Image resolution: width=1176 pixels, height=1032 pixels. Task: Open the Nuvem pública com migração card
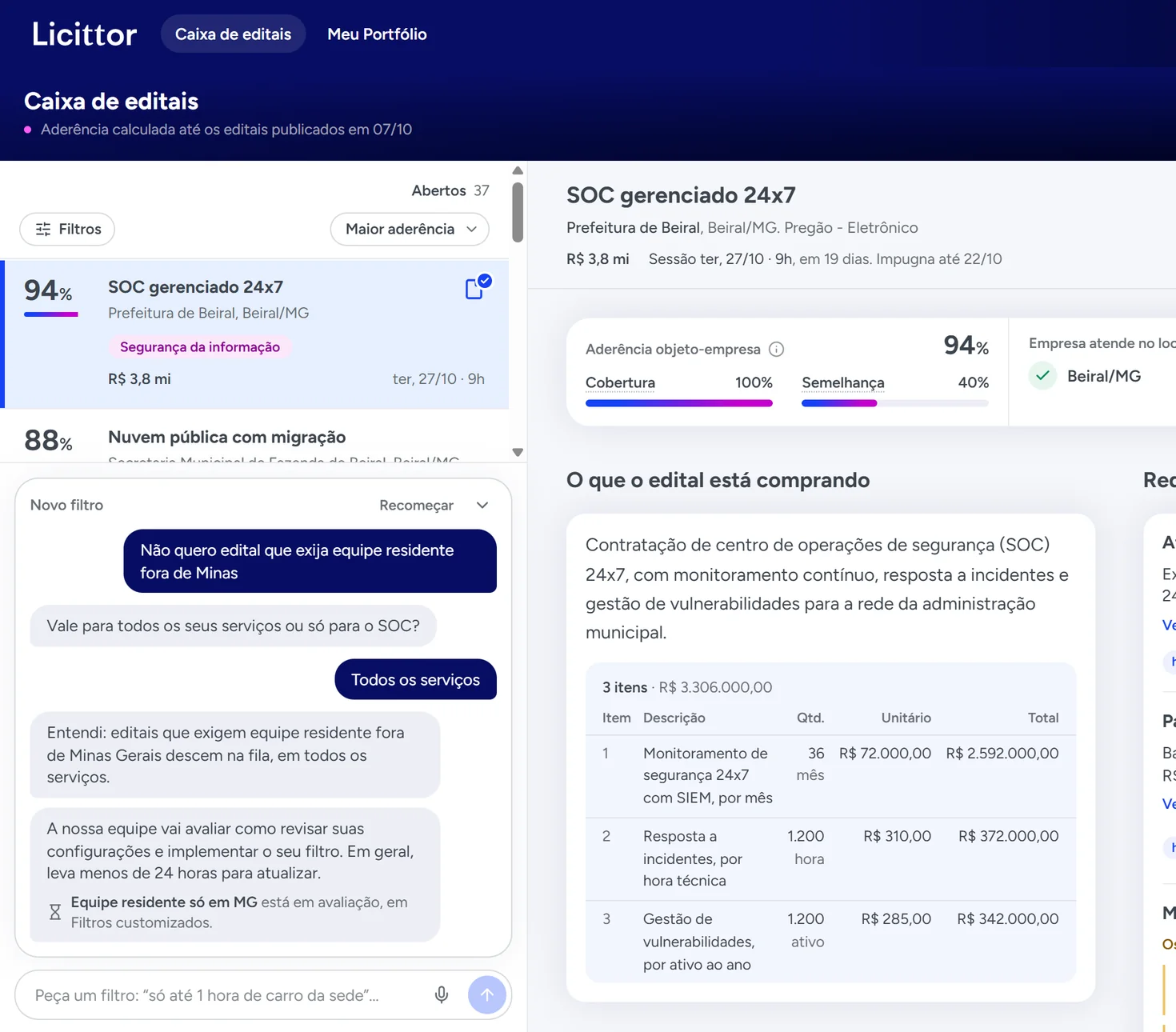click(x=256, y=438)
